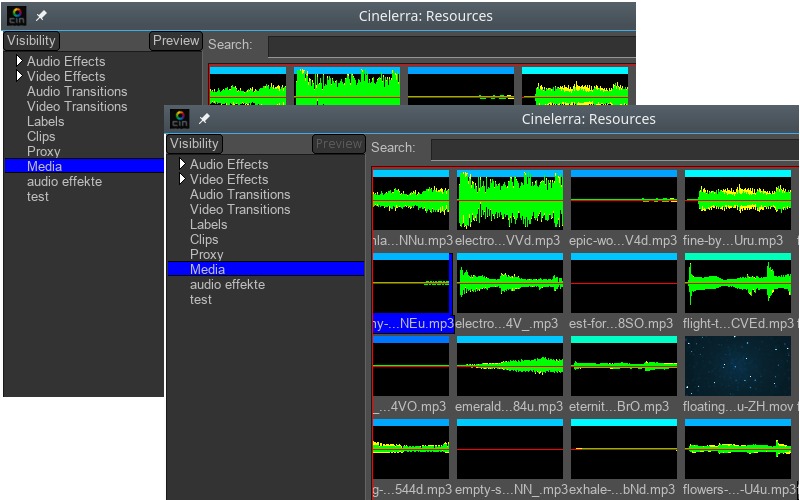This screenshot has height=500, width=800.
Task: Select the flight-t...CVEd.mp3 audio thumbnail
Action: [x=738, y=283]
